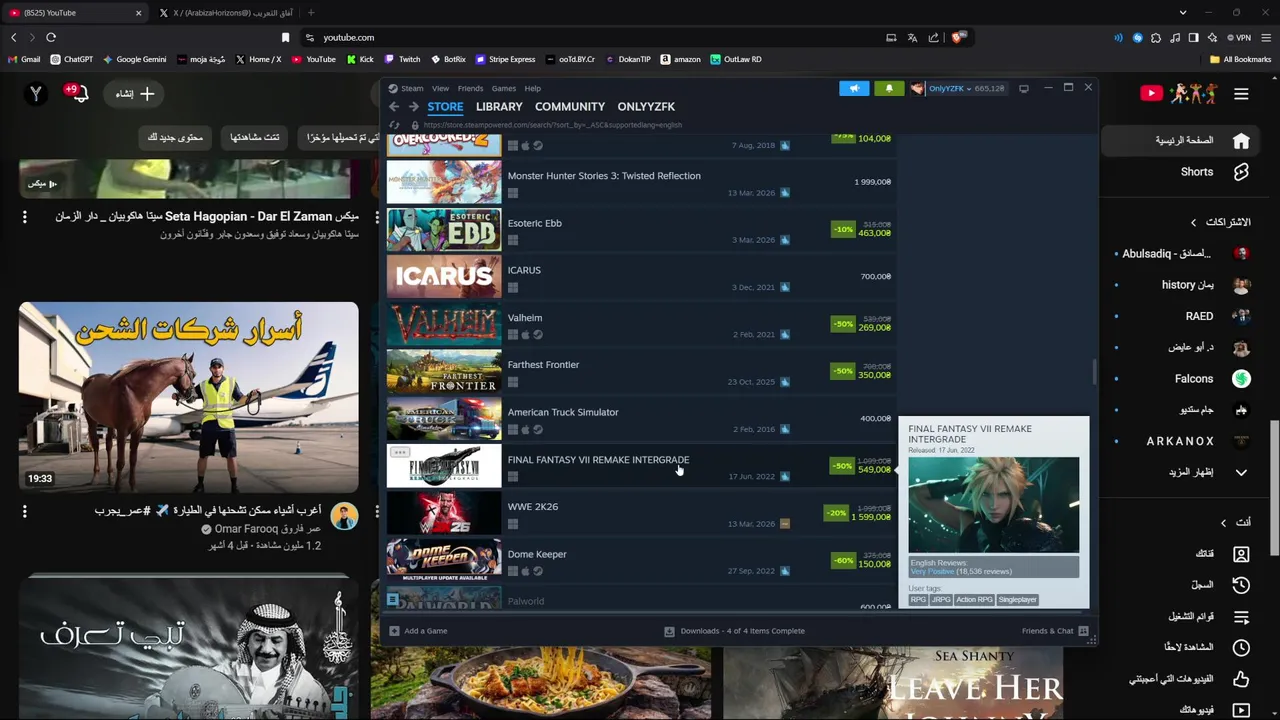Click the WWE 2K26 capsule thumbnail
The height and width of the screenshot is (720, 1280).
click(x=444, y=513)
